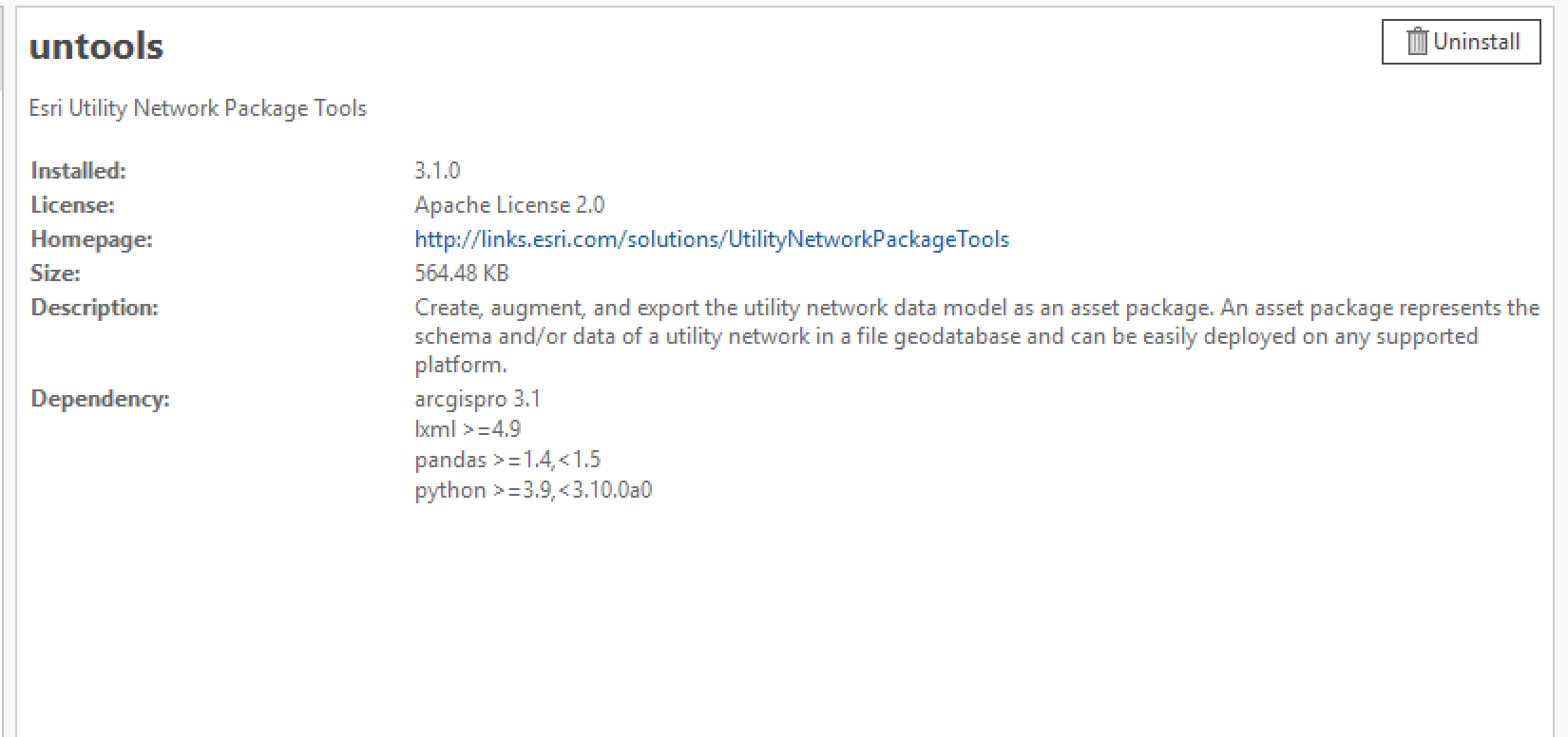Screen dimensions: 1568x737
Task: Uninstall the untools package
Action: click(1461, 41)
